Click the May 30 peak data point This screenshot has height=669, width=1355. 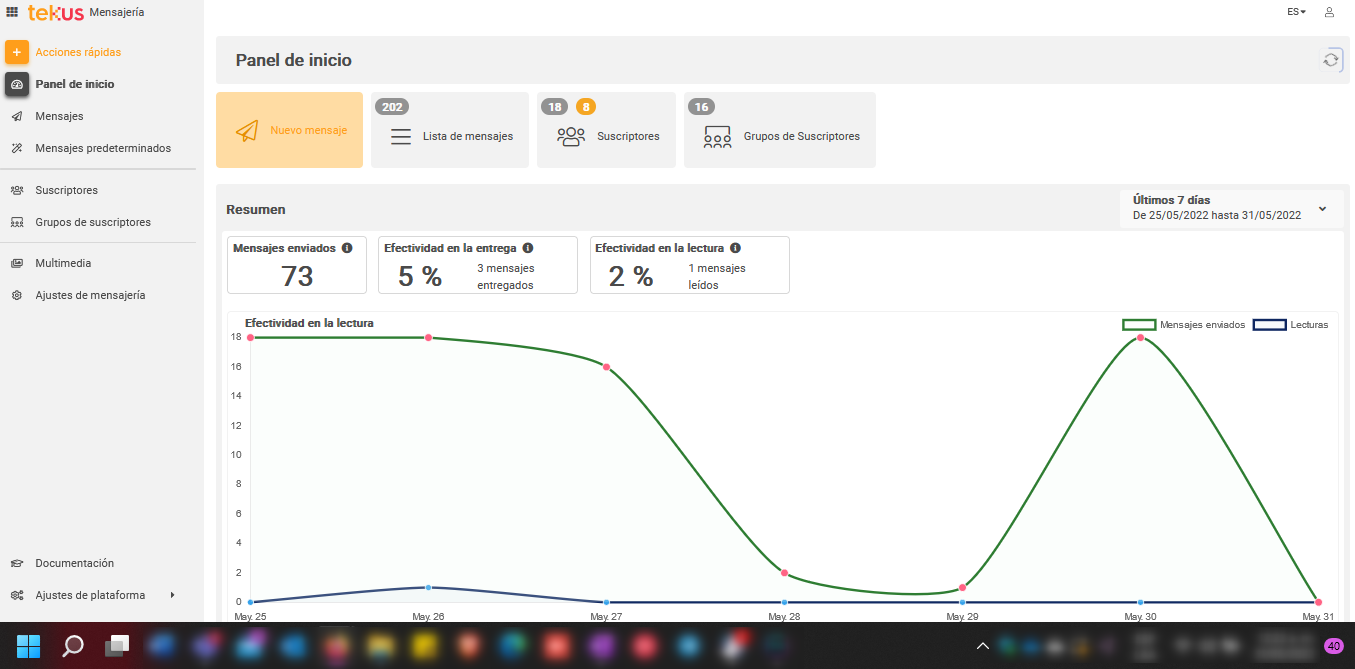(x=1140, y=338)
